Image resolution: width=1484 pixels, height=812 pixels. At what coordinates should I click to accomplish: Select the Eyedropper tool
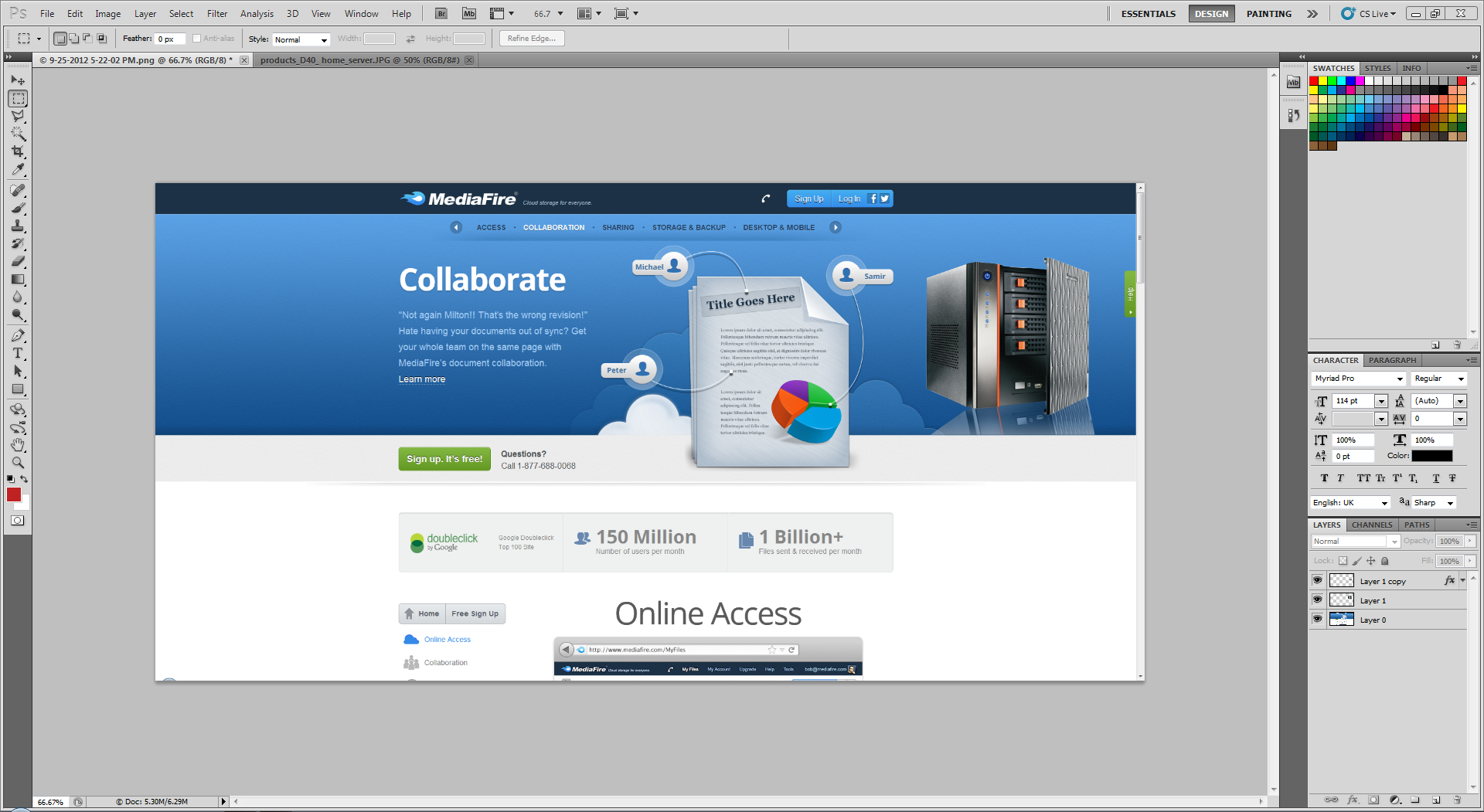(18, 169)
